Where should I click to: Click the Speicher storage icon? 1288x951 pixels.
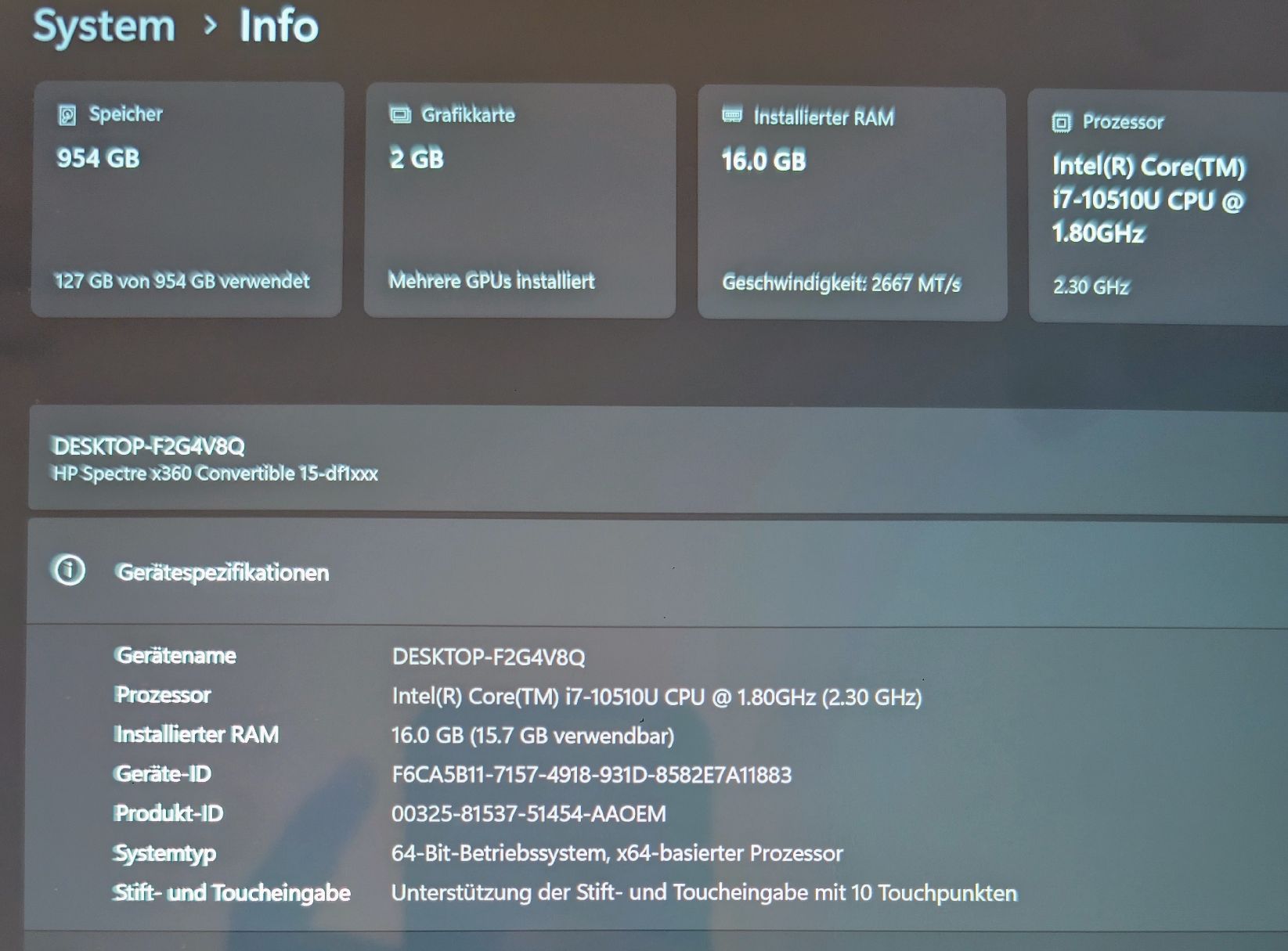67,115
